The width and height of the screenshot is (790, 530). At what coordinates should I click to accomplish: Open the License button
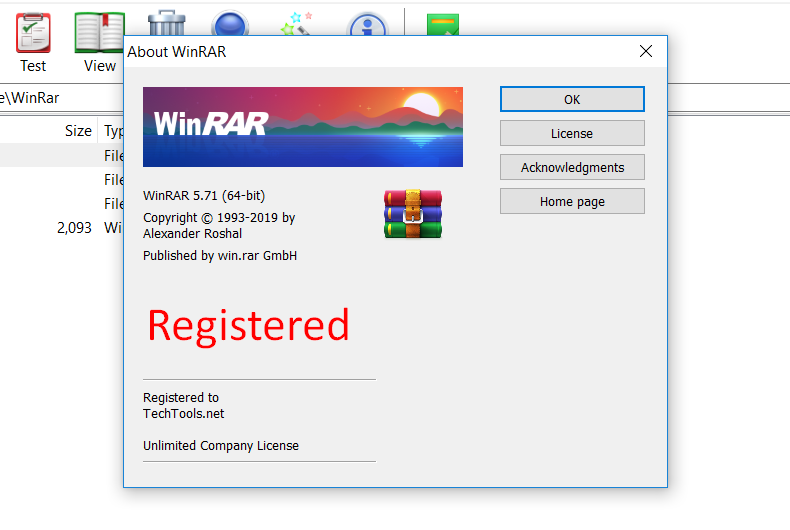tap(572, 134)
